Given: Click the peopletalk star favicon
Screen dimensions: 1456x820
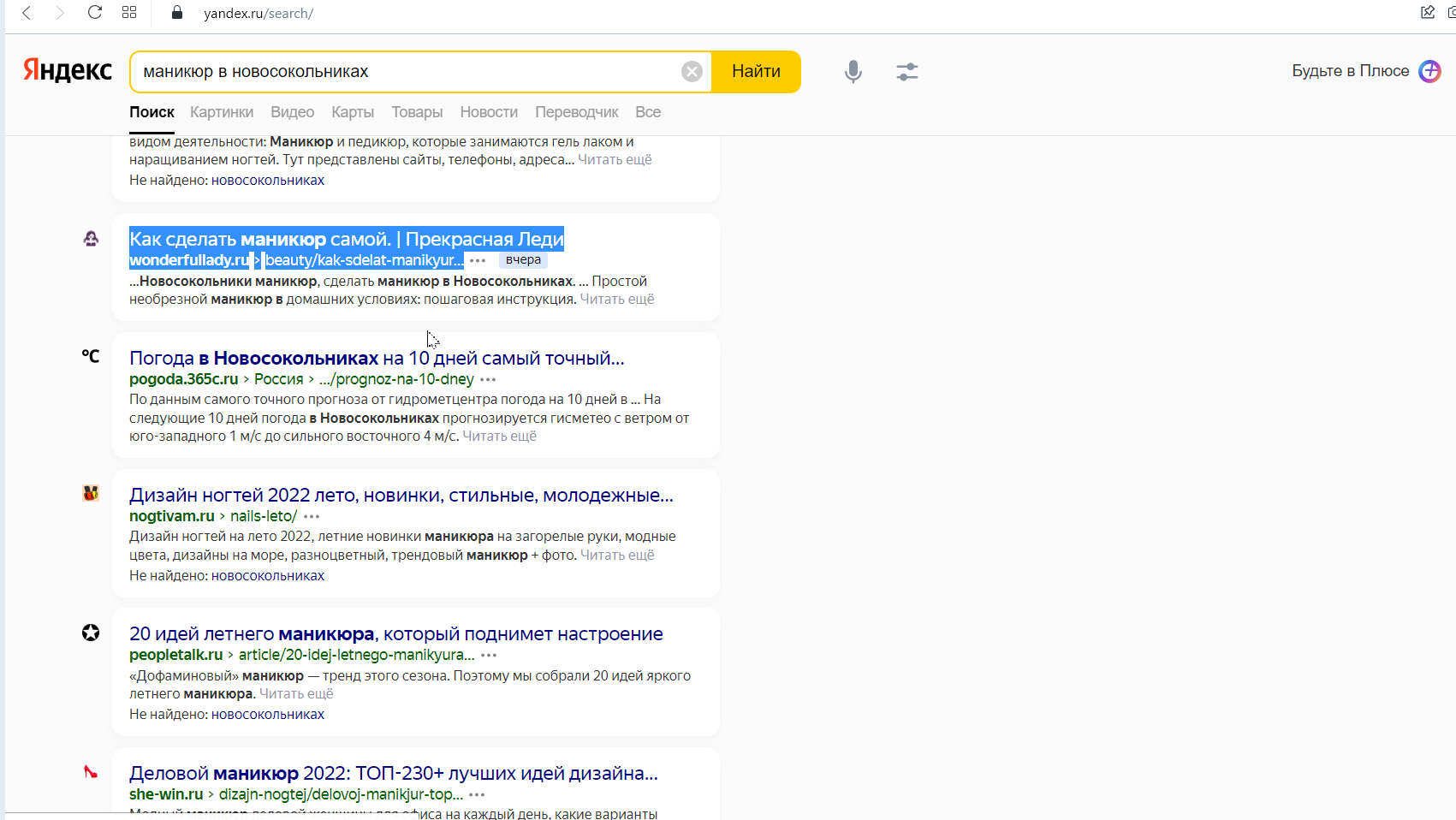Looking at the screenshot, I should [91, 633].
